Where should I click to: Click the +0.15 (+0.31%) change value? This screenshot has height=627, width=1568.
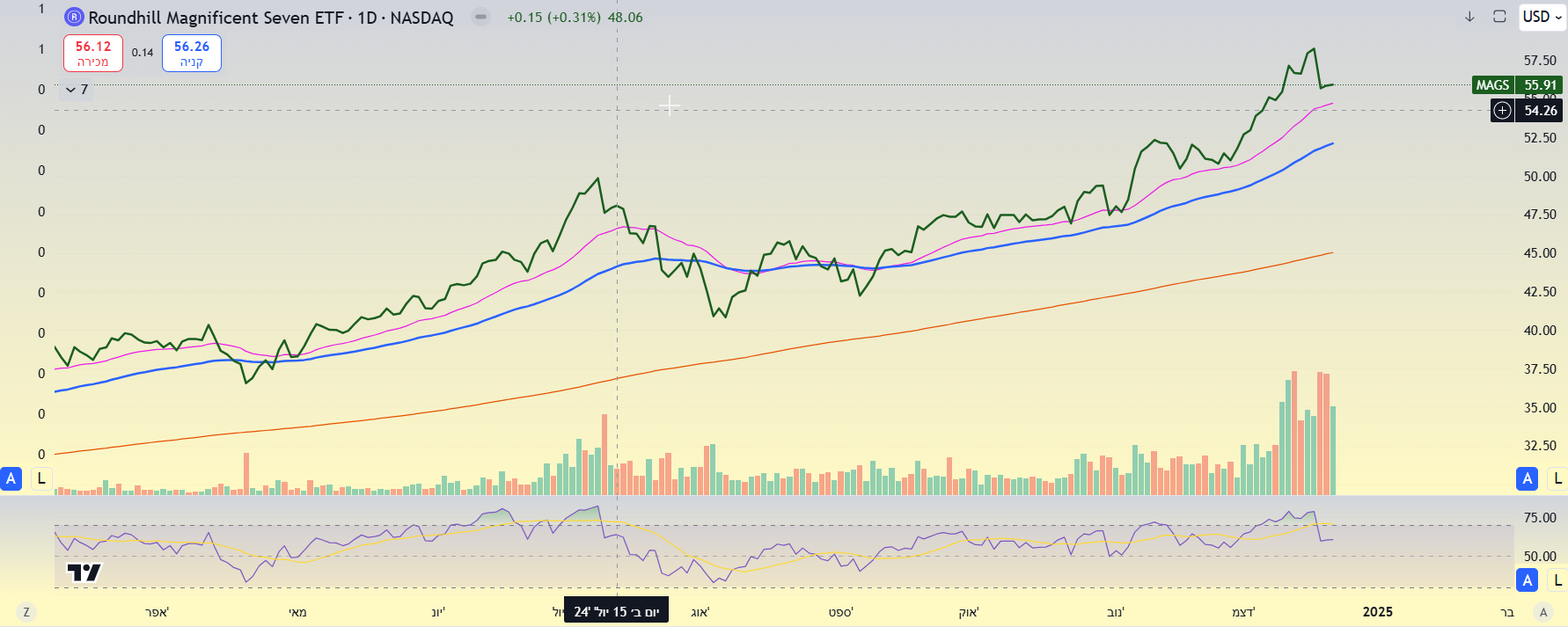(x=554, y=18)
